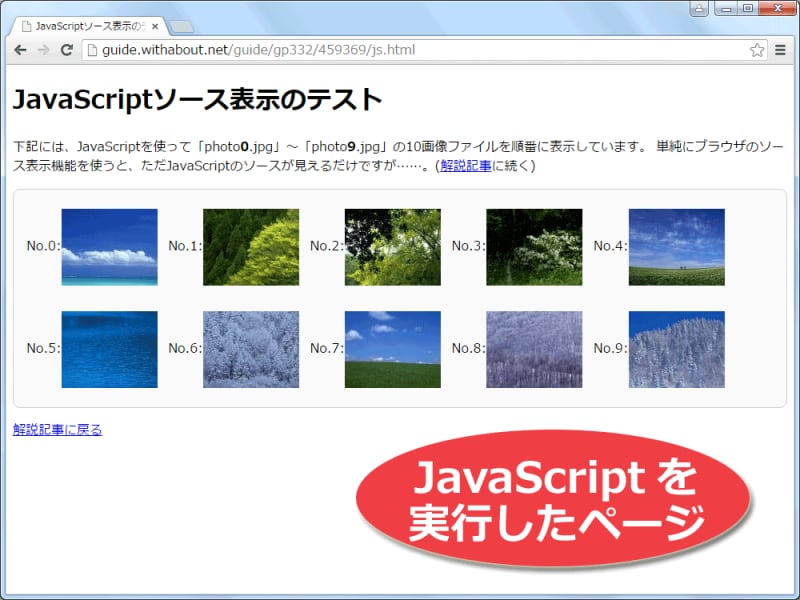Navigate back using the browser back arrow
This screenshot has height=600, width=800.
coord(20,50)
